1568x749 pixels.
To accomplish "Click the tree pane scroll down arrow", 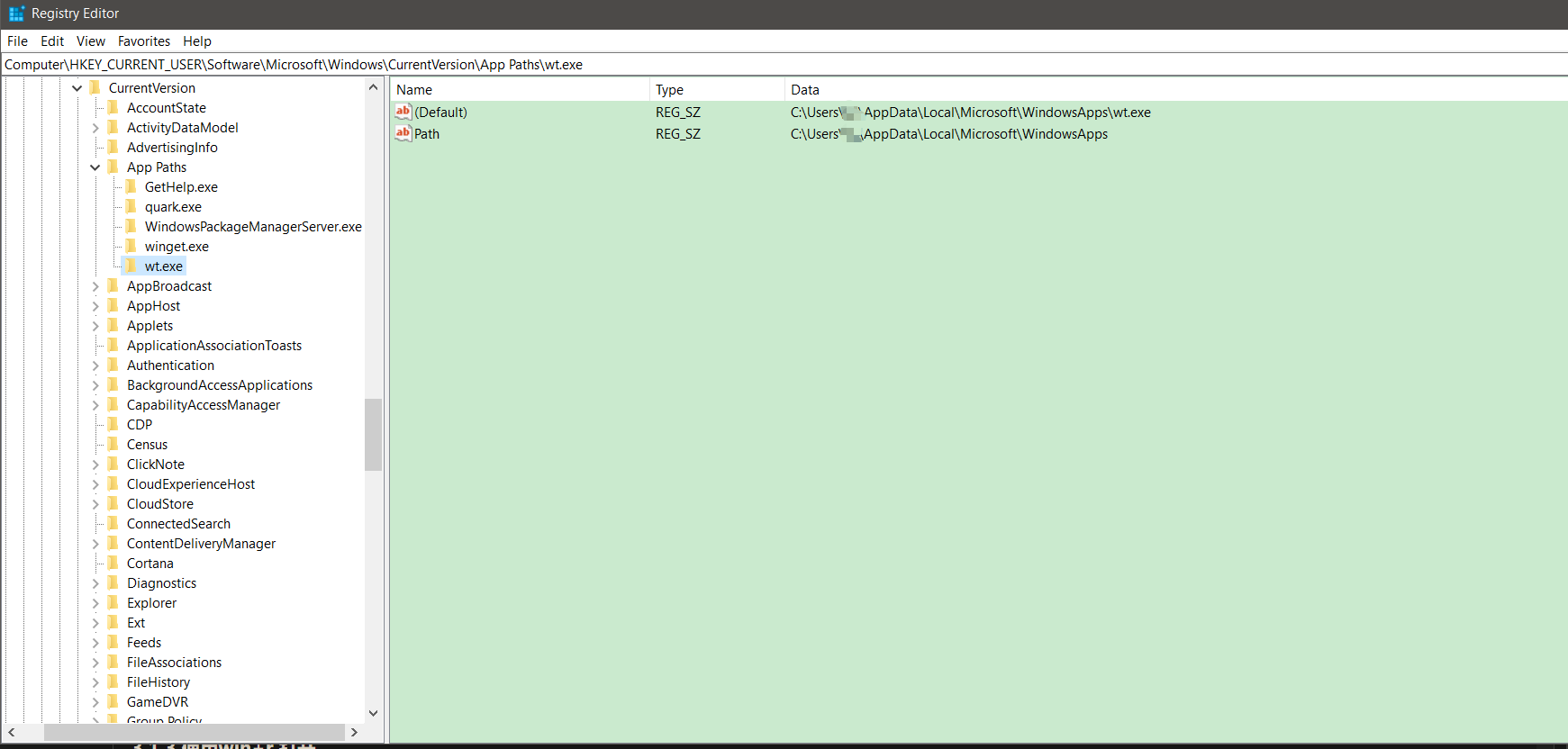I will (x=374, y=713).
